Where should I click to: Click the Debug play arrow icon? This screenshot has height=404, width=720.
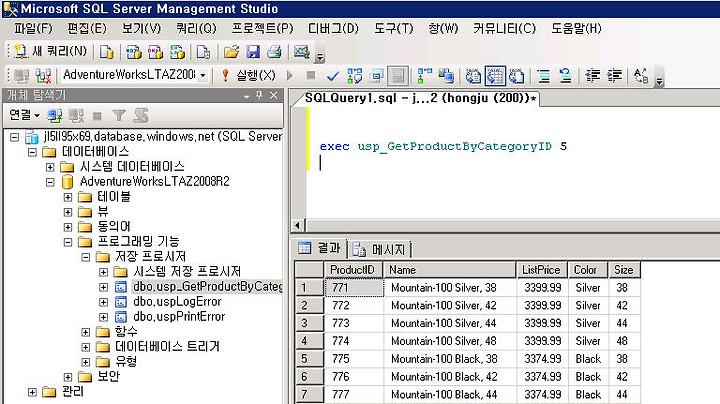[289, 75]
